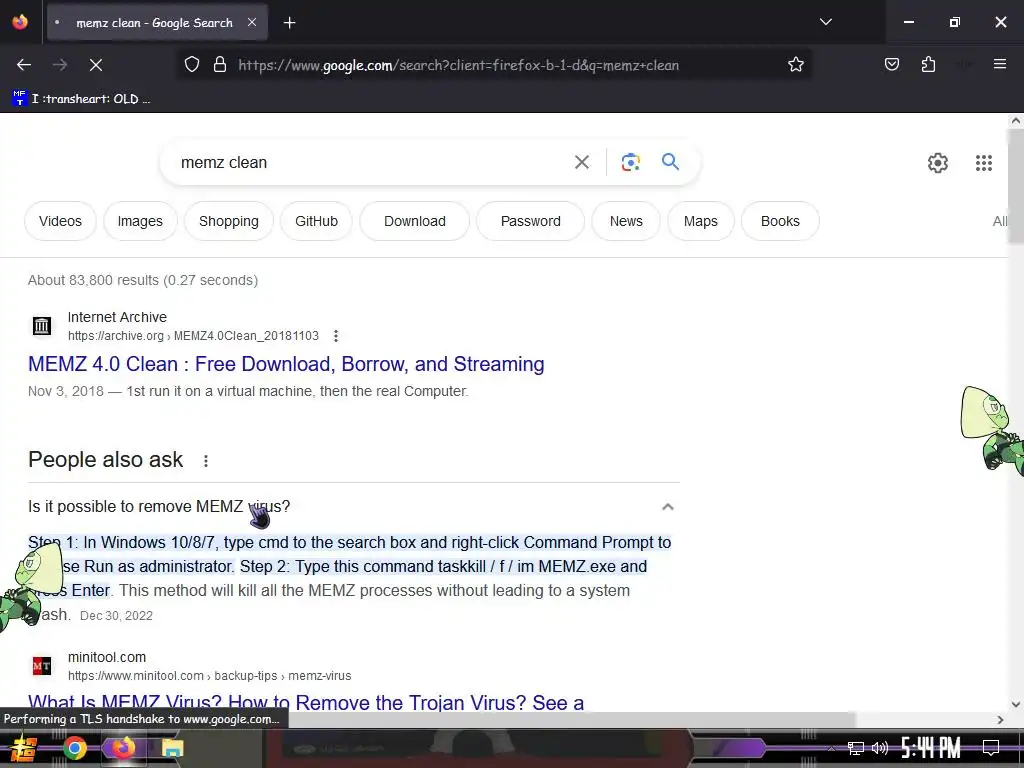Click into the 'memz clean' search field

366,162
